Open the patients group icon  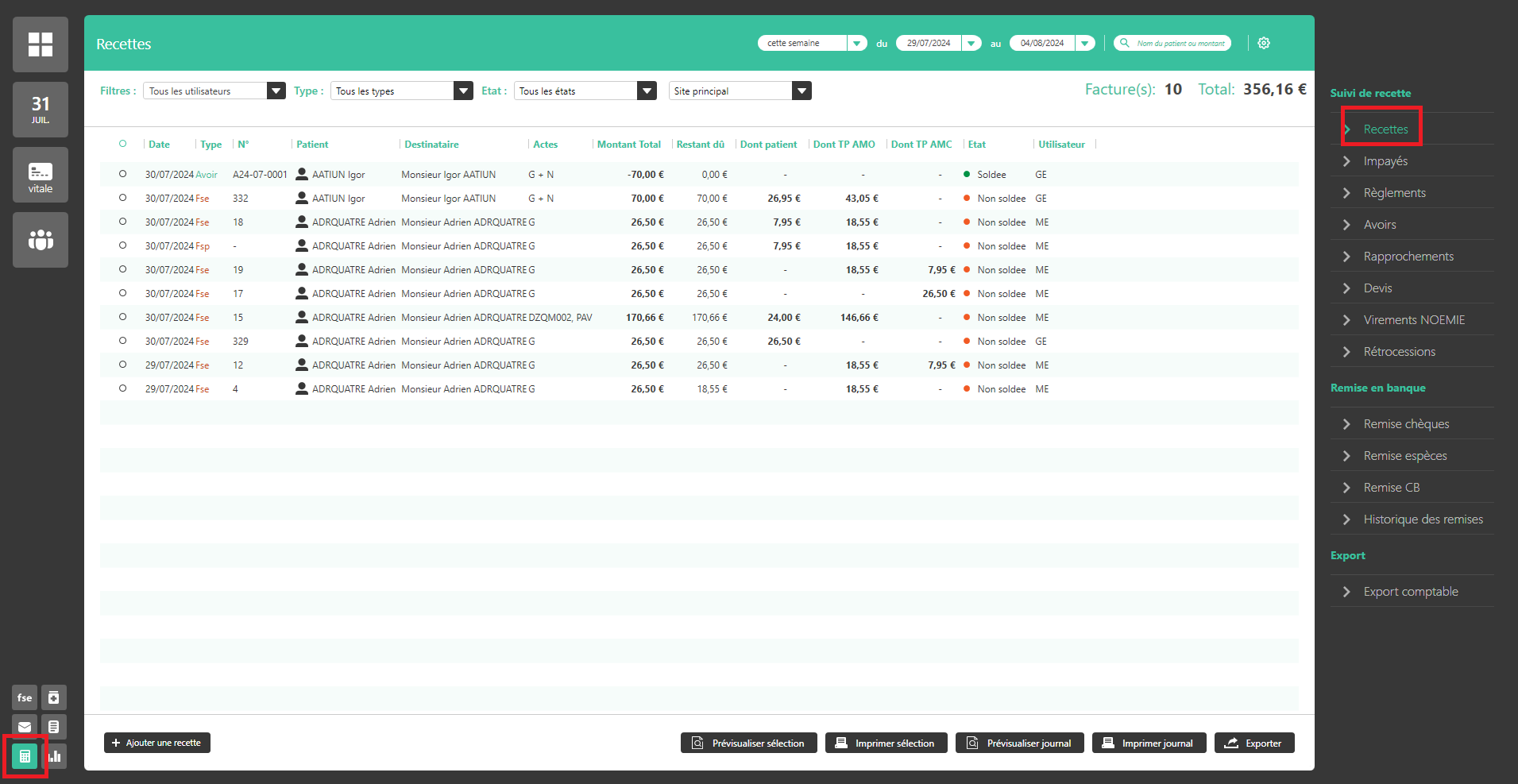[41, 240]
